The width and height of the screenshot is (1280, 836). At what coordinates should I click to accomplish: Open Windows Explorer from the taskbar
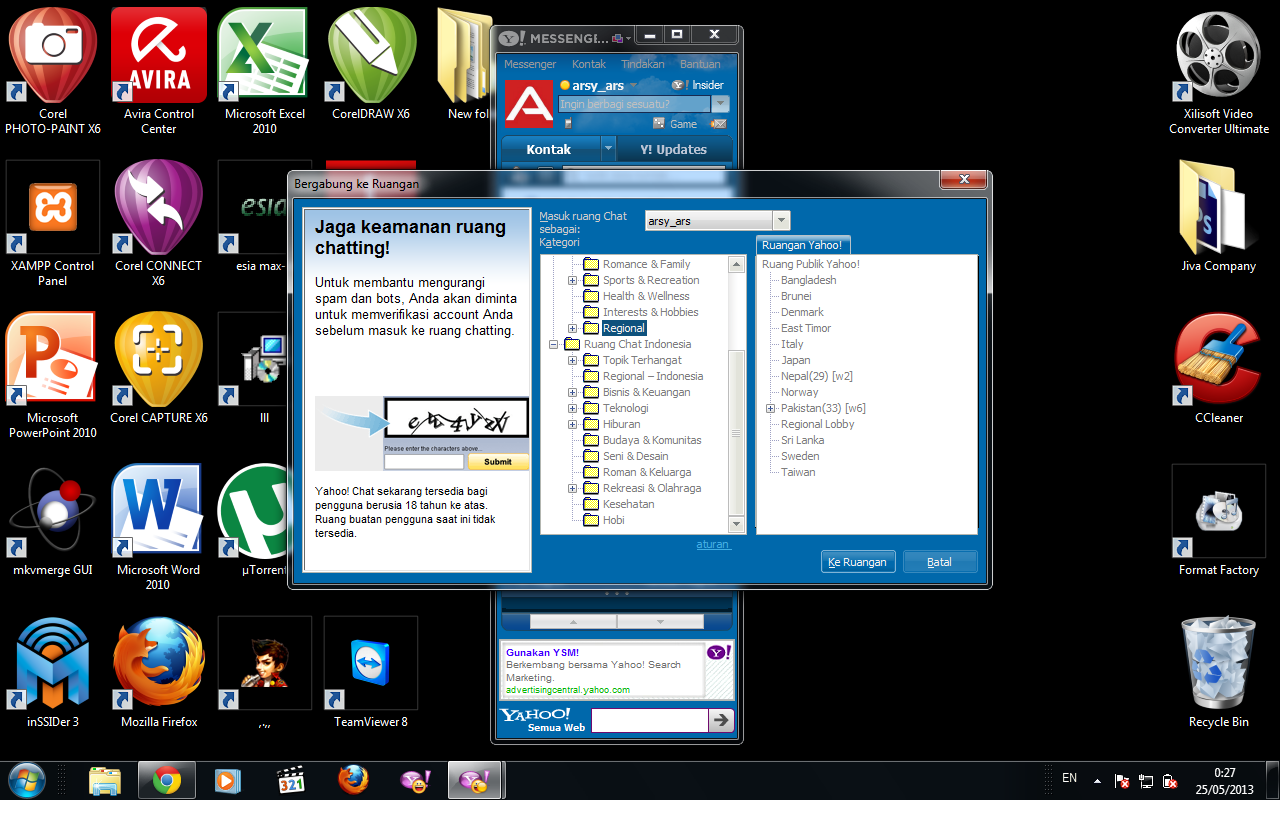(x=105, y=780)
